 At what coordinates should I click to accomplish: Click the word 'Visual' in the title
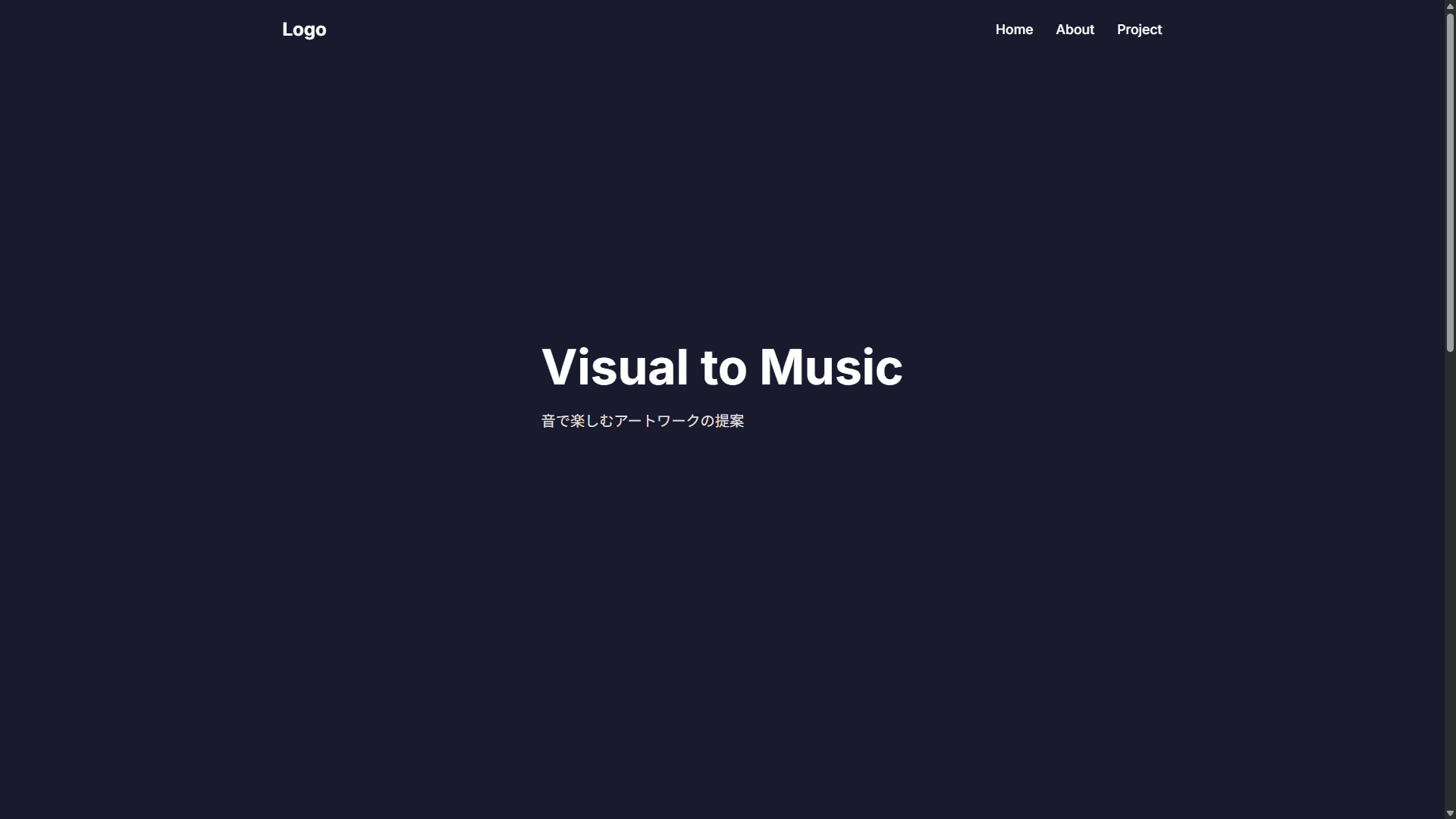point(614,368)
